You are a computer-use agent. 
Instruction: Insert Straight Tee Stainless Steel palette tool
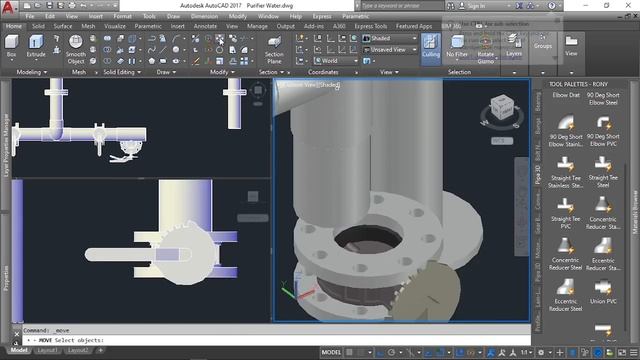pyautogui.click(x=566, y=172)
